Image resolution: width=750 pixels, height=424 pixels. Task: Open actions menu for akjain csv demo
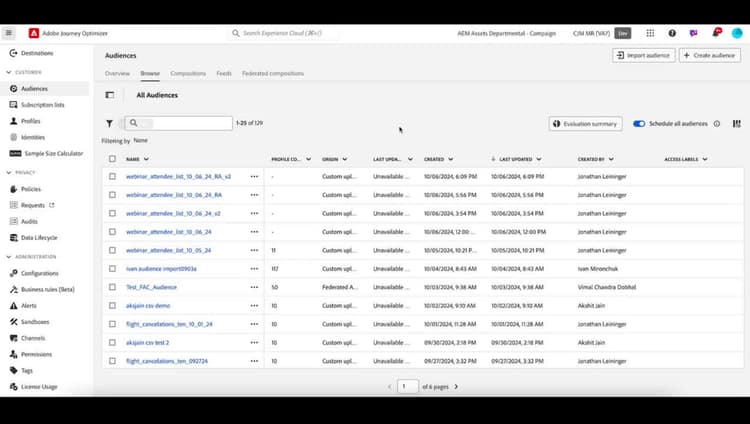254,306
